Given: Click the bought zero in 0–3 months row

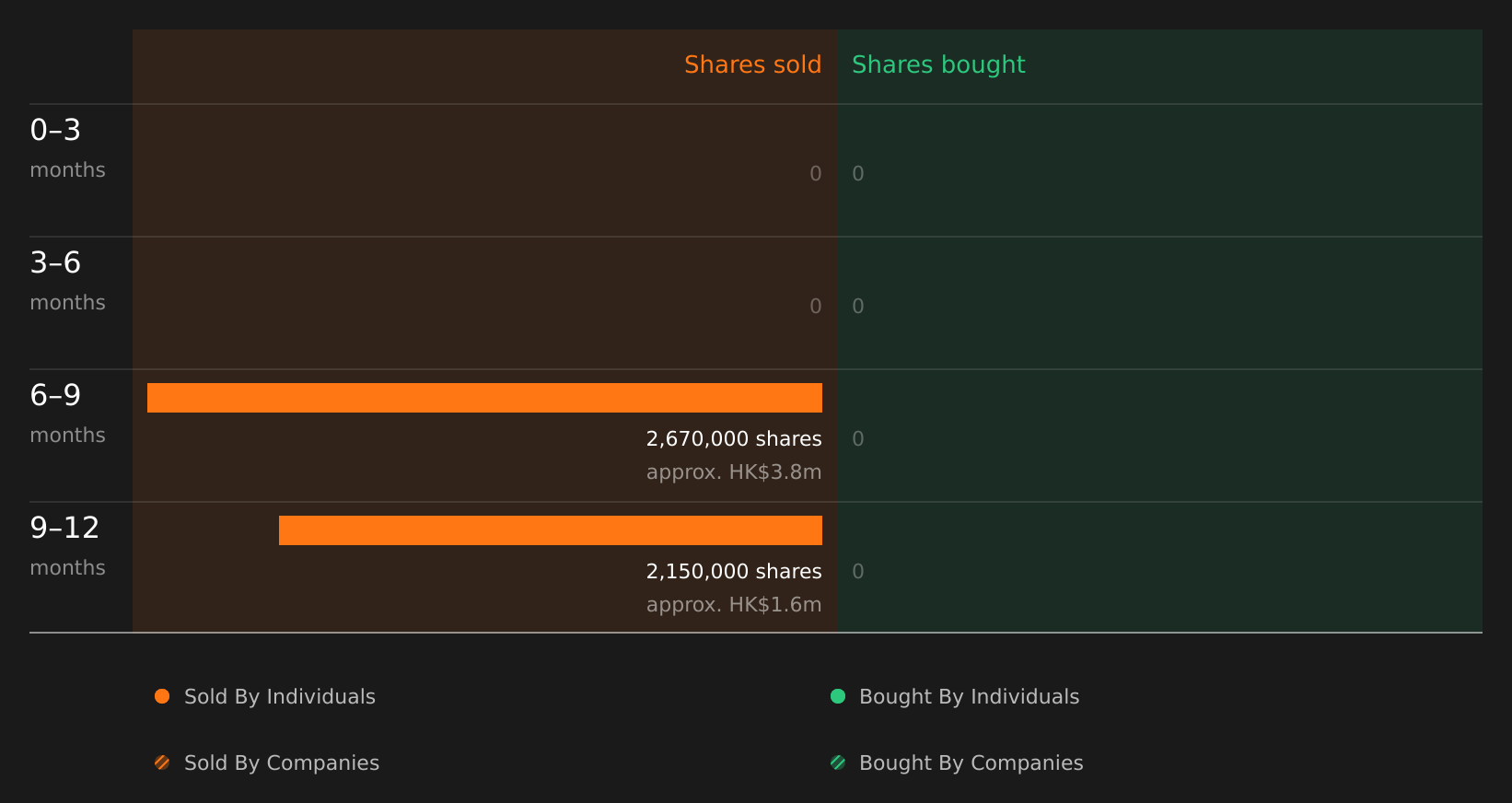Looking at the screenshot, I should 858,174.
